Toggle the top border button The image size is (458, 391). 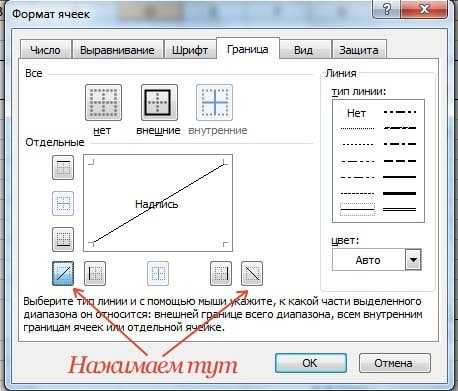pyautogui.click(x=63, y=168)
